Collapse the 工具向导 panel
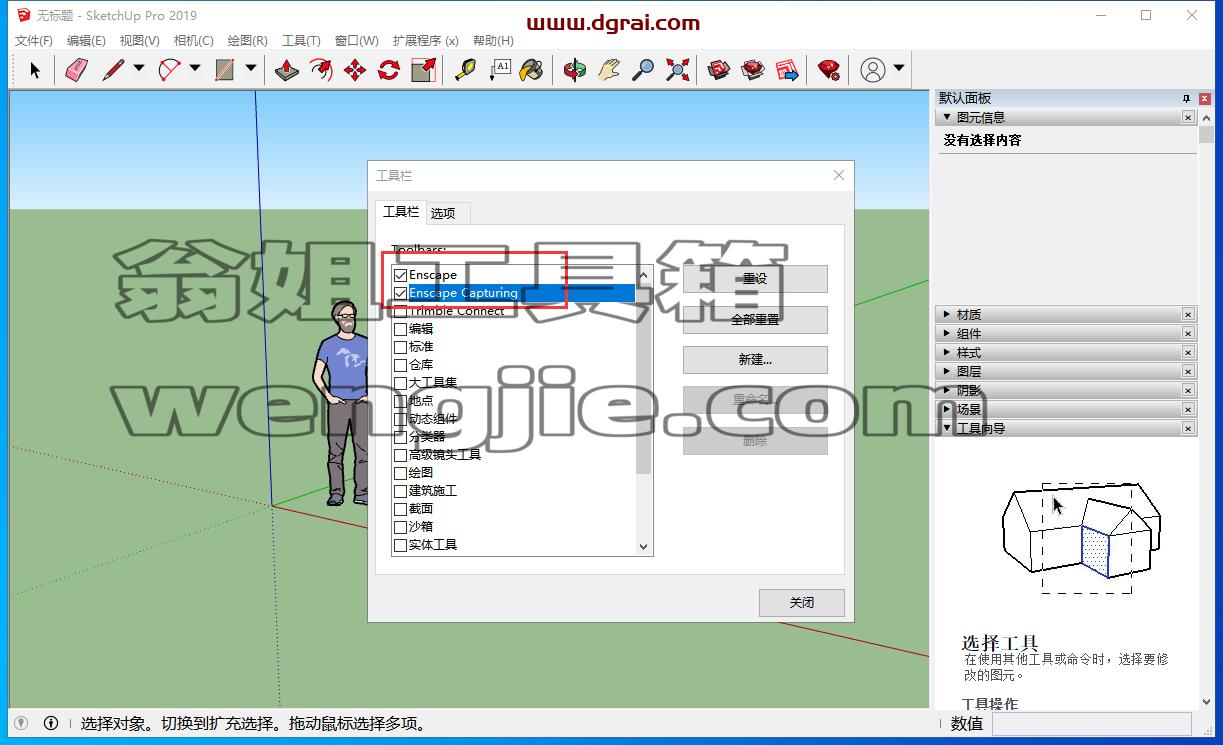 pos(947,428)
